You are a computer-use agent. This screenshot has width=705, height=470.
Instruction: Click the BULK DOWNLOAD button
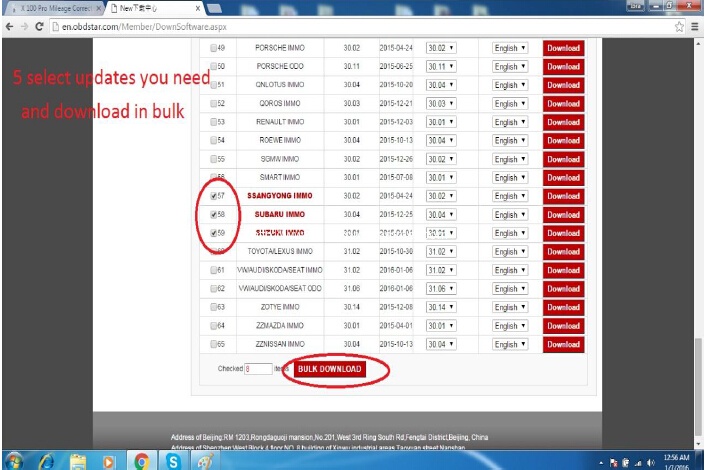click(x=330, y=369)
